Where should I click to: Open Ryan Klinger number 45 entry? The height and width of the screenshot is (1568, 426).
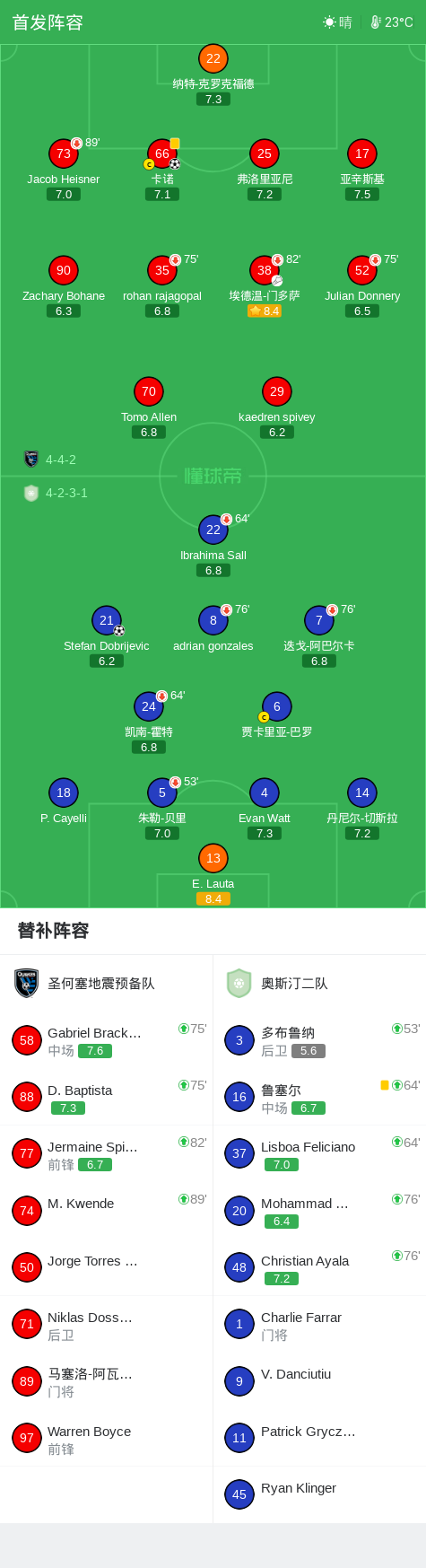[319, 1495]
